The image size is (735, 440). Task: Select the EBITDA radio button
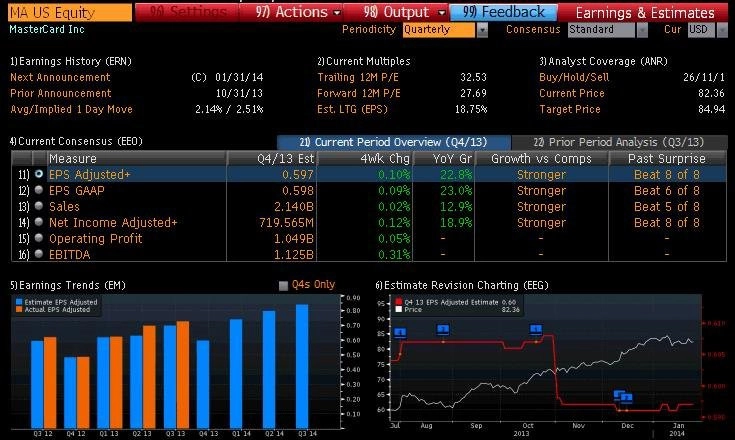(x=39, y=254)
